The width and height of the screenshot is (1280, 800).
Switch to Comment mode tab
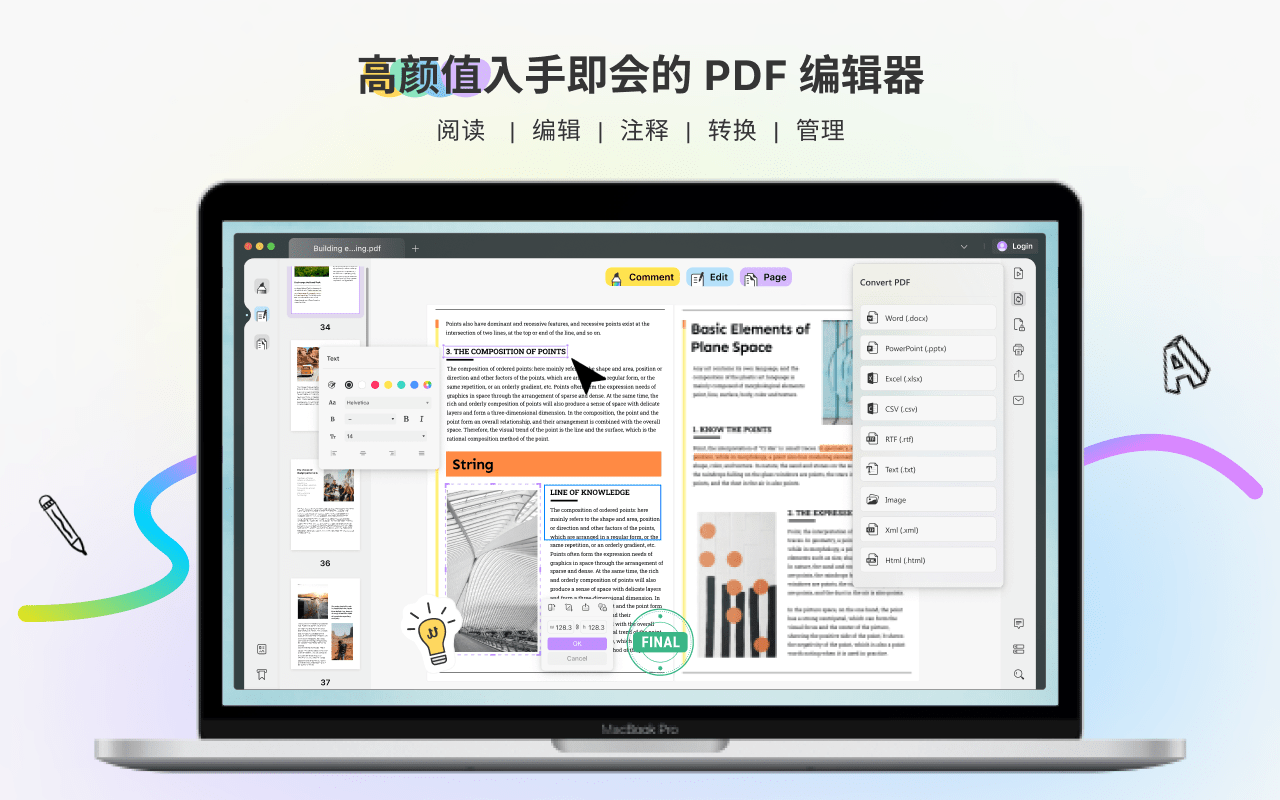click(x=642, y=277)
